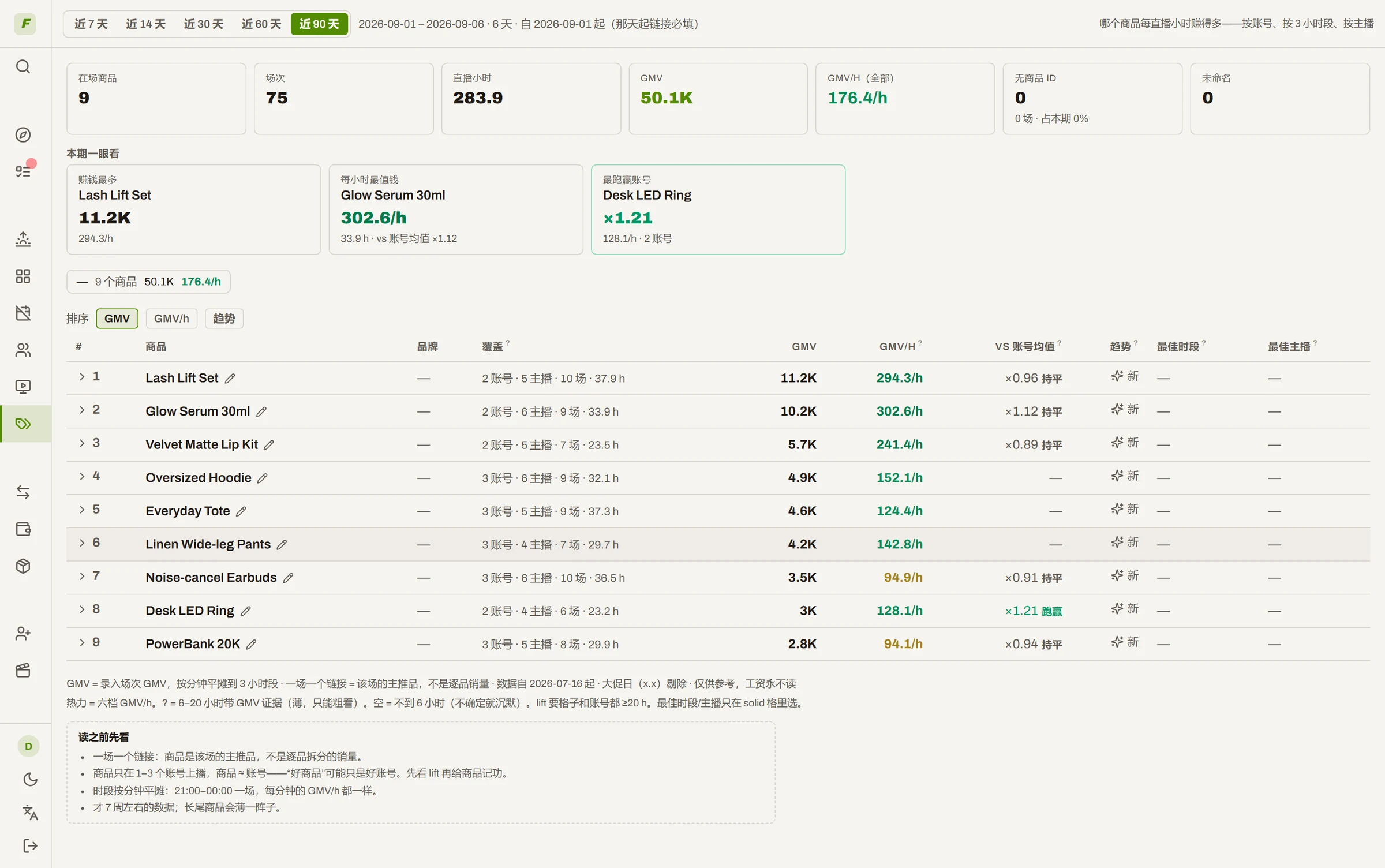
Task: Open the crossed-out calendar icon
Action: pyautogui.click(x=23, y=313)
